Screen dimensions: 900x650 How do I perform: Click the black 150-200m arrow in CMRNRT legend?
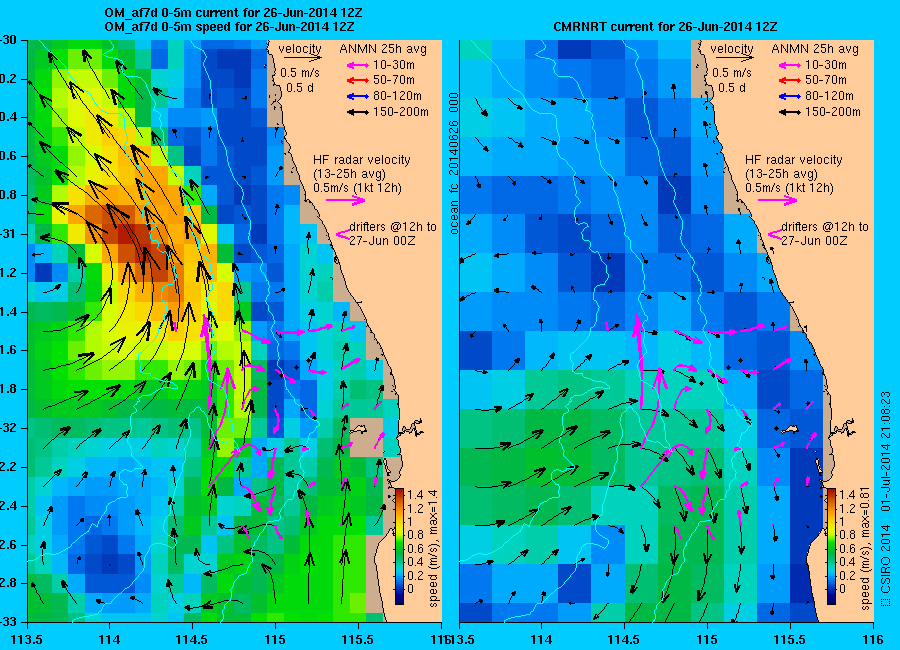coord(790,113)
